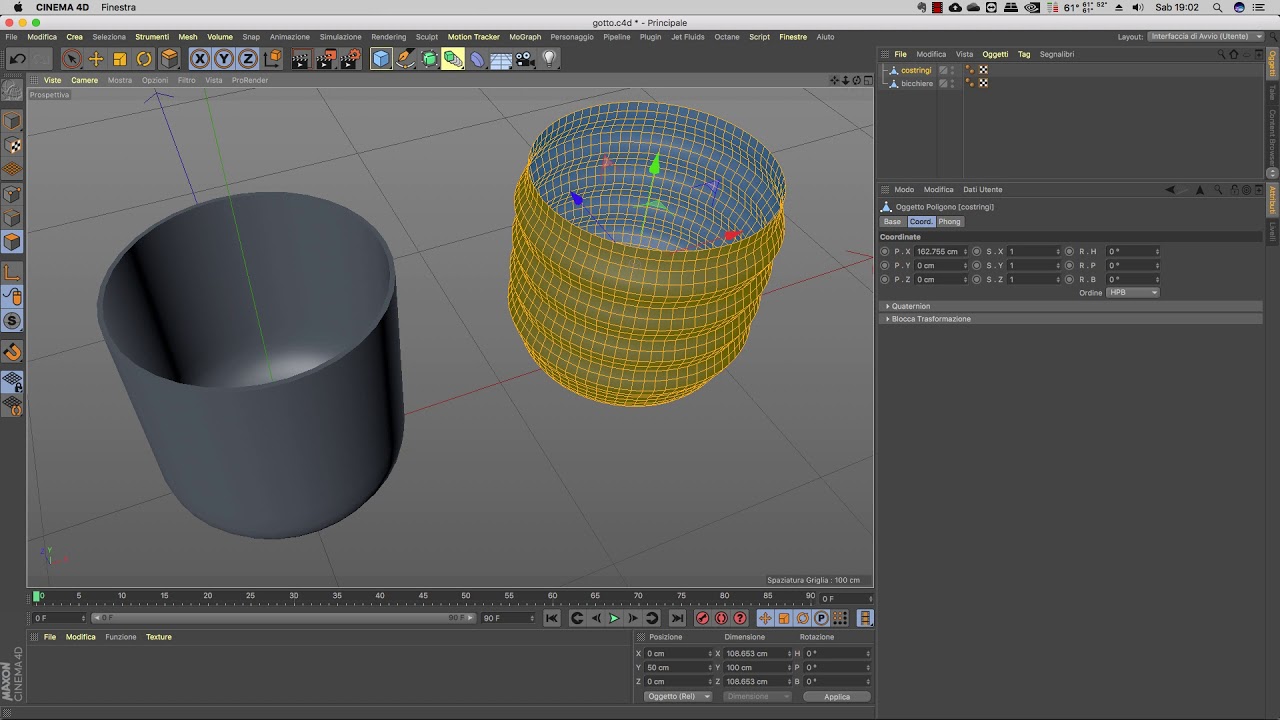Toggle Rotation keyframe recording
1280x720 pixels.
802,618
